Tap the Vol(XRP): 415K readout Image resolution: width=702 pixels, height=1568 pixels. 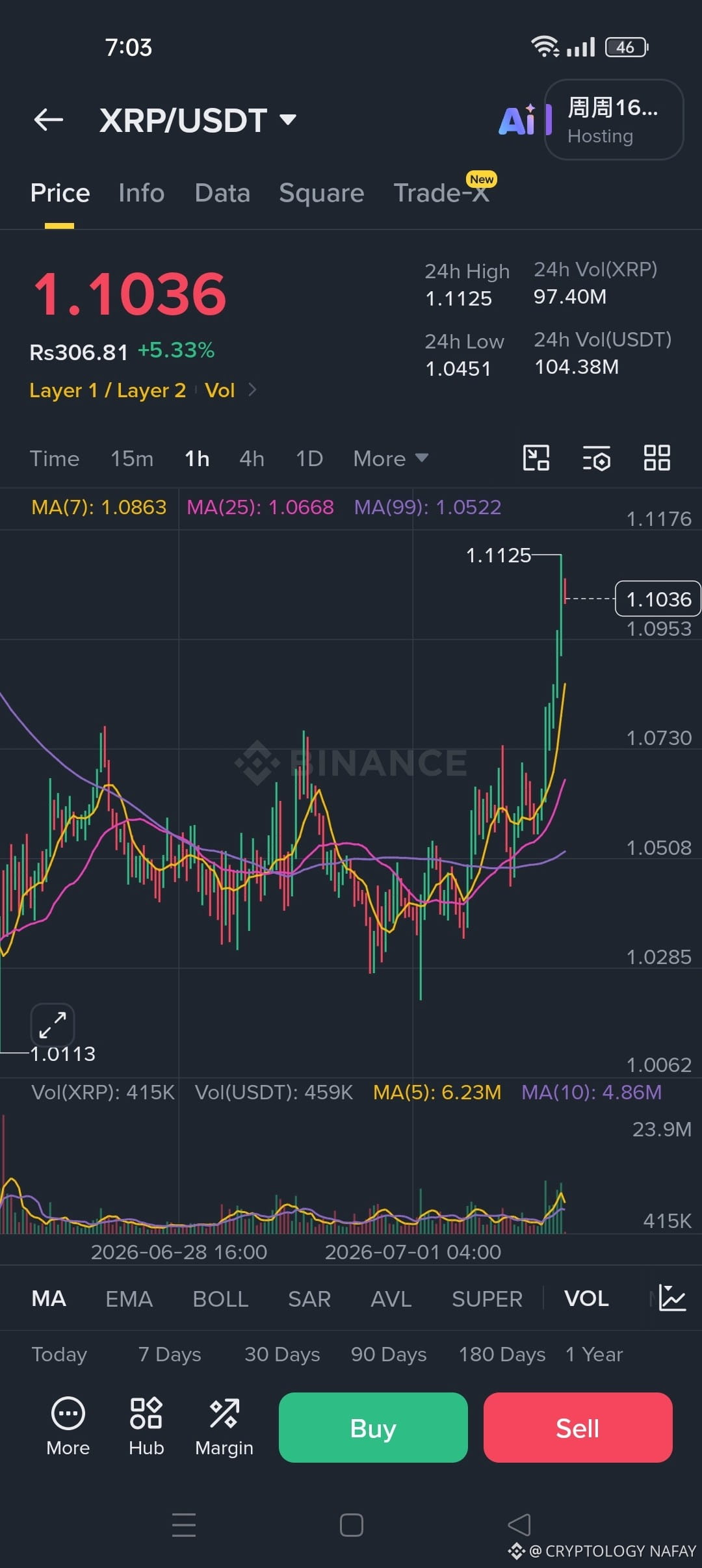[x=103, y=1092]
